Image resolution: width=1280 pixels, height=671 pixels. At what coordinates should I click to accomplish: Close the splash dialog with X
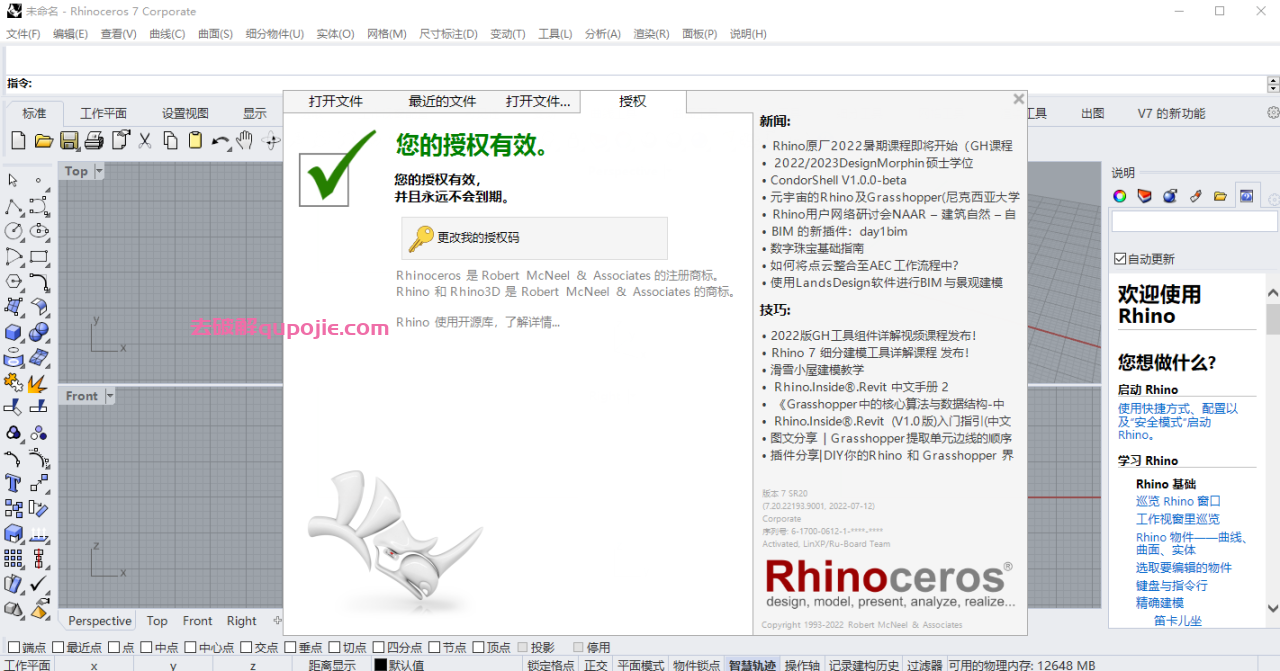[1019, 99]
